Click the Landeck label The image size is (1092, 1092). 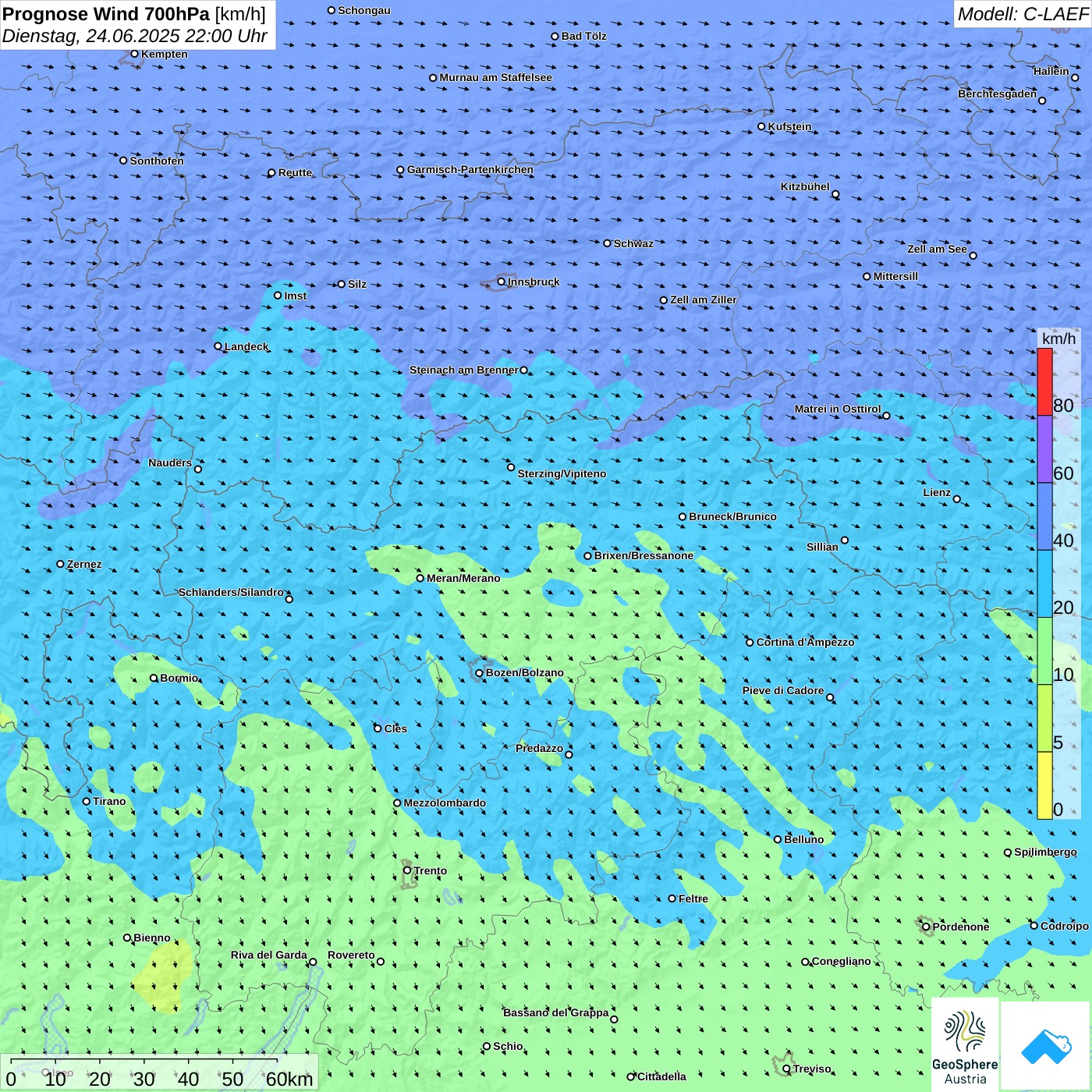[246, 346]
